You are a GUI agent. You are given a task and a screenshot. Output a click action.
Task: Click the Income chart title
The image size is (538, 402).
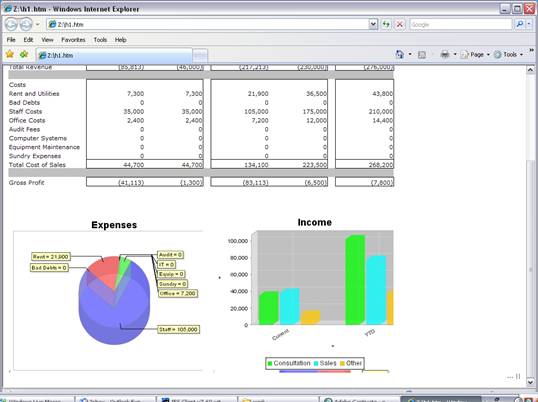[x=315, y=222]
